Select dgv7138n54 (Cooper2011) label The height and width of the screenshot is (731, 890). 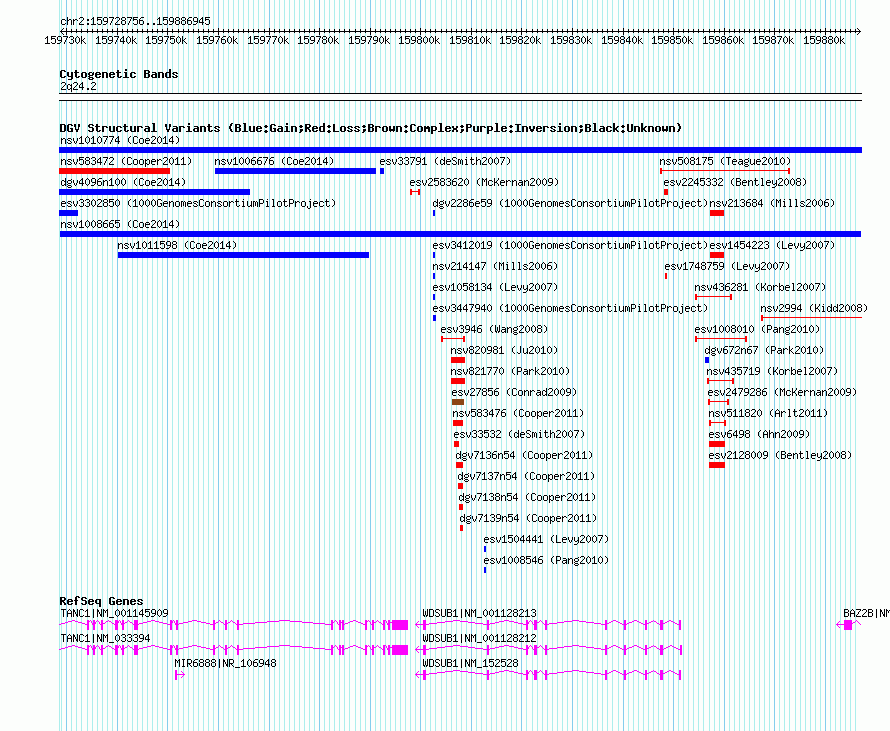[x=527, y=497]
